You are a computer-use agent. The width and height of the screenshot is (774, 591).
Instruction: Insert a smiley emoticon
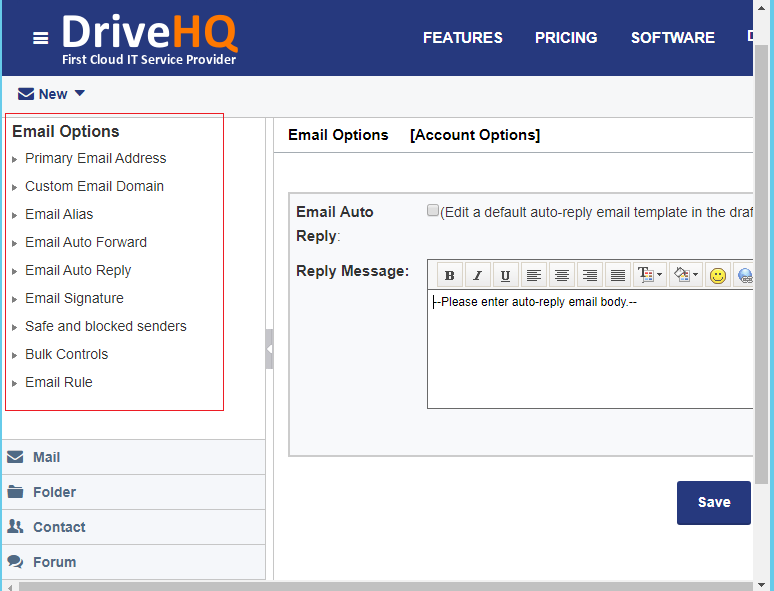tap(718, 275)
